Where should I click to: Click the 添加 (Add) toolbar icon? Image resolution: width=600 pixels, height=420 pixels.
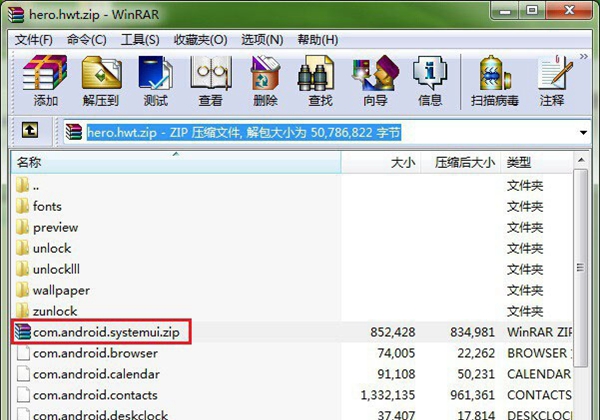pos(45,80)
